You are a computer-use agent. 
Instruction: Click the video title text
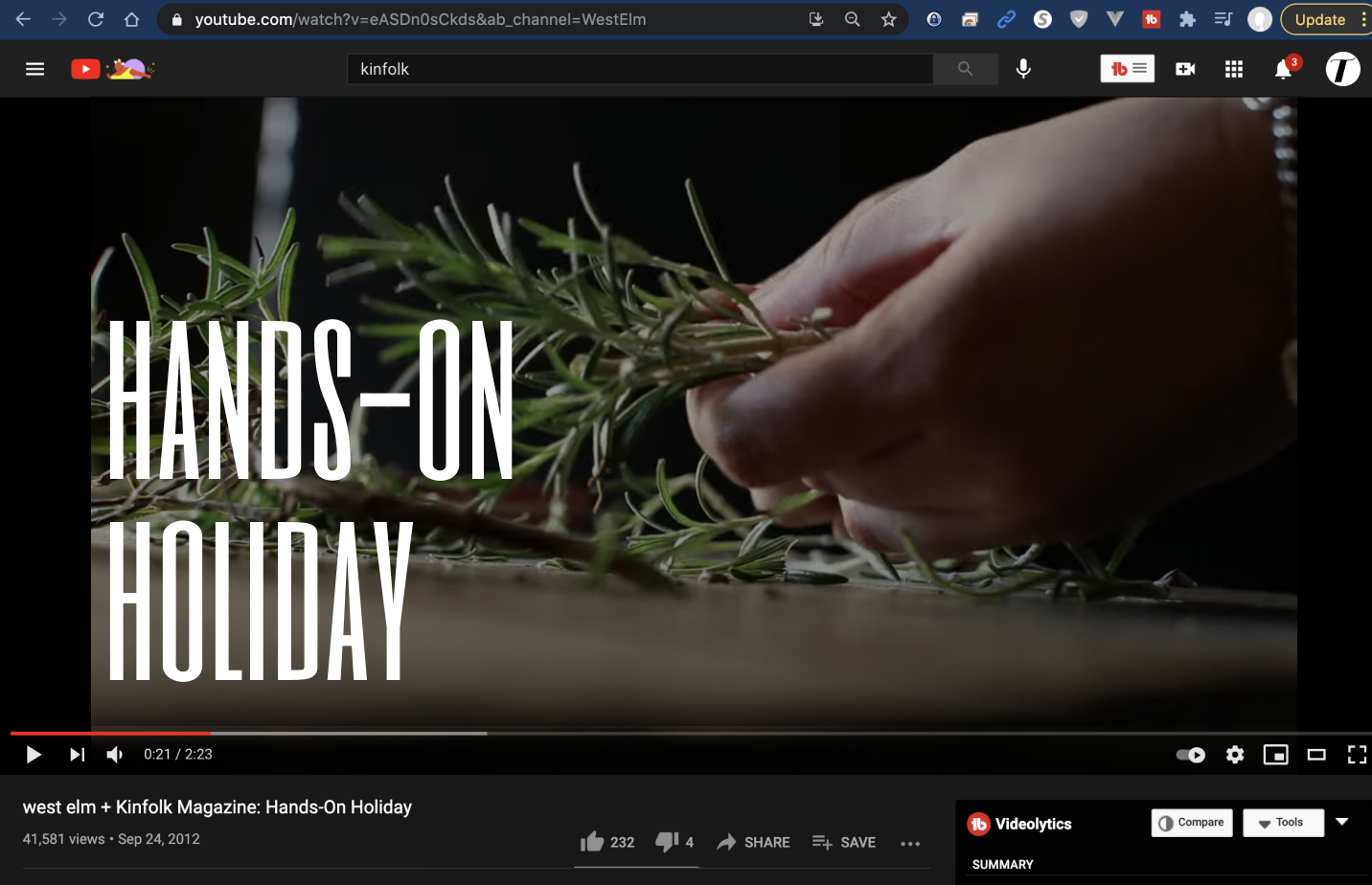[217, 807]
